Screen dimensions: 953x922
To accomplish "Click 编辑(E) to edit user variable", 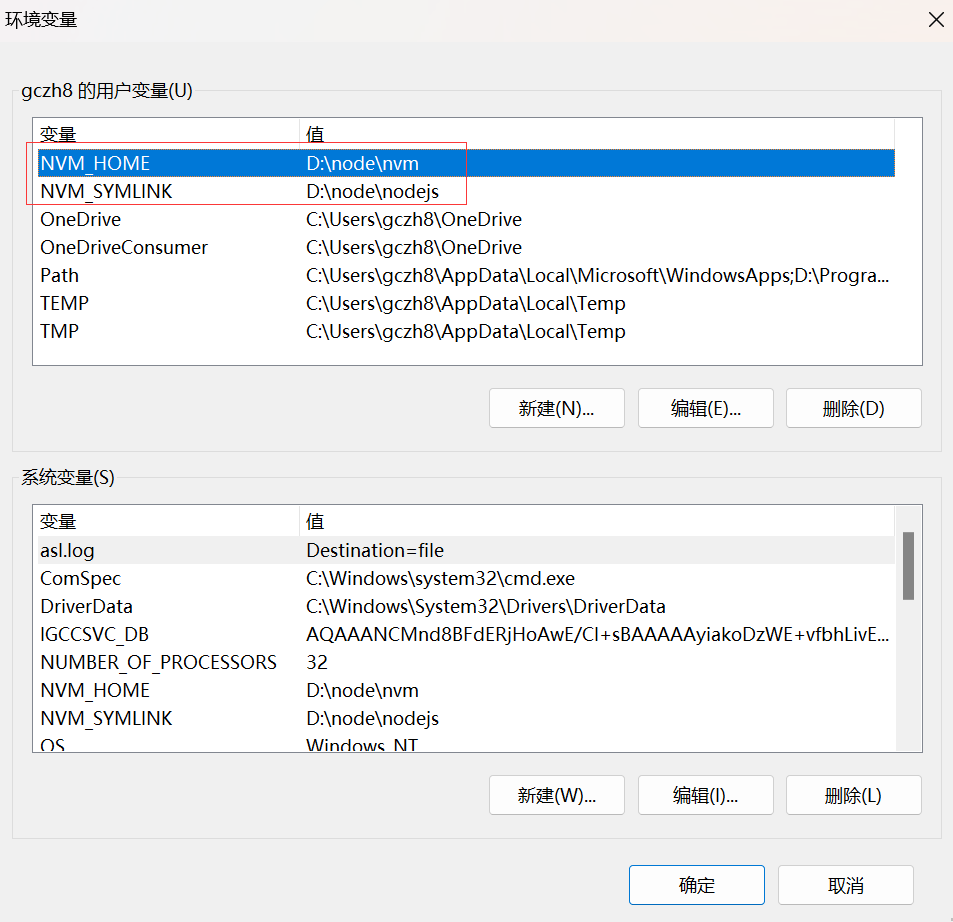I will (x=706, y=408).
